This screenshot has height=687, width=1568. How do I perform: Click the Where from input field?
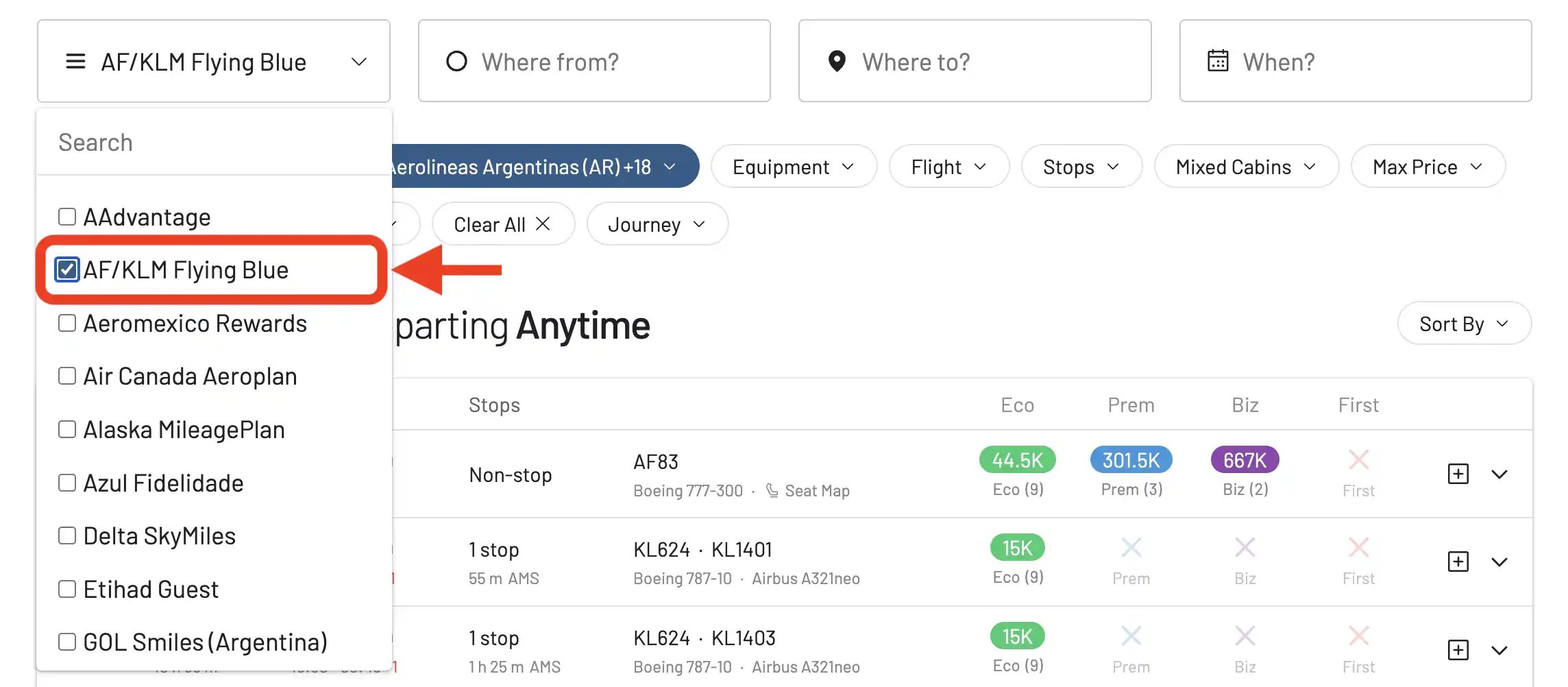coord(594,61)
